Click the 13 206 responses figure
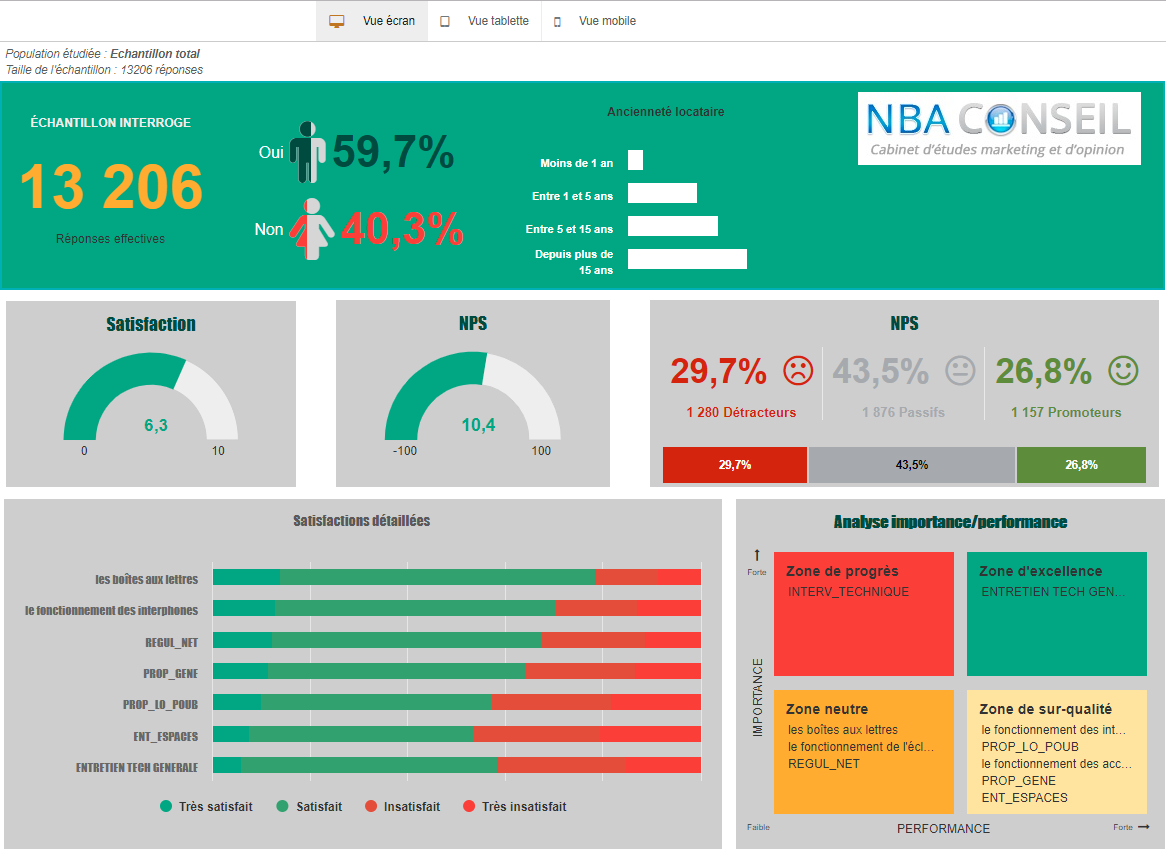 (x=112, y=186)
